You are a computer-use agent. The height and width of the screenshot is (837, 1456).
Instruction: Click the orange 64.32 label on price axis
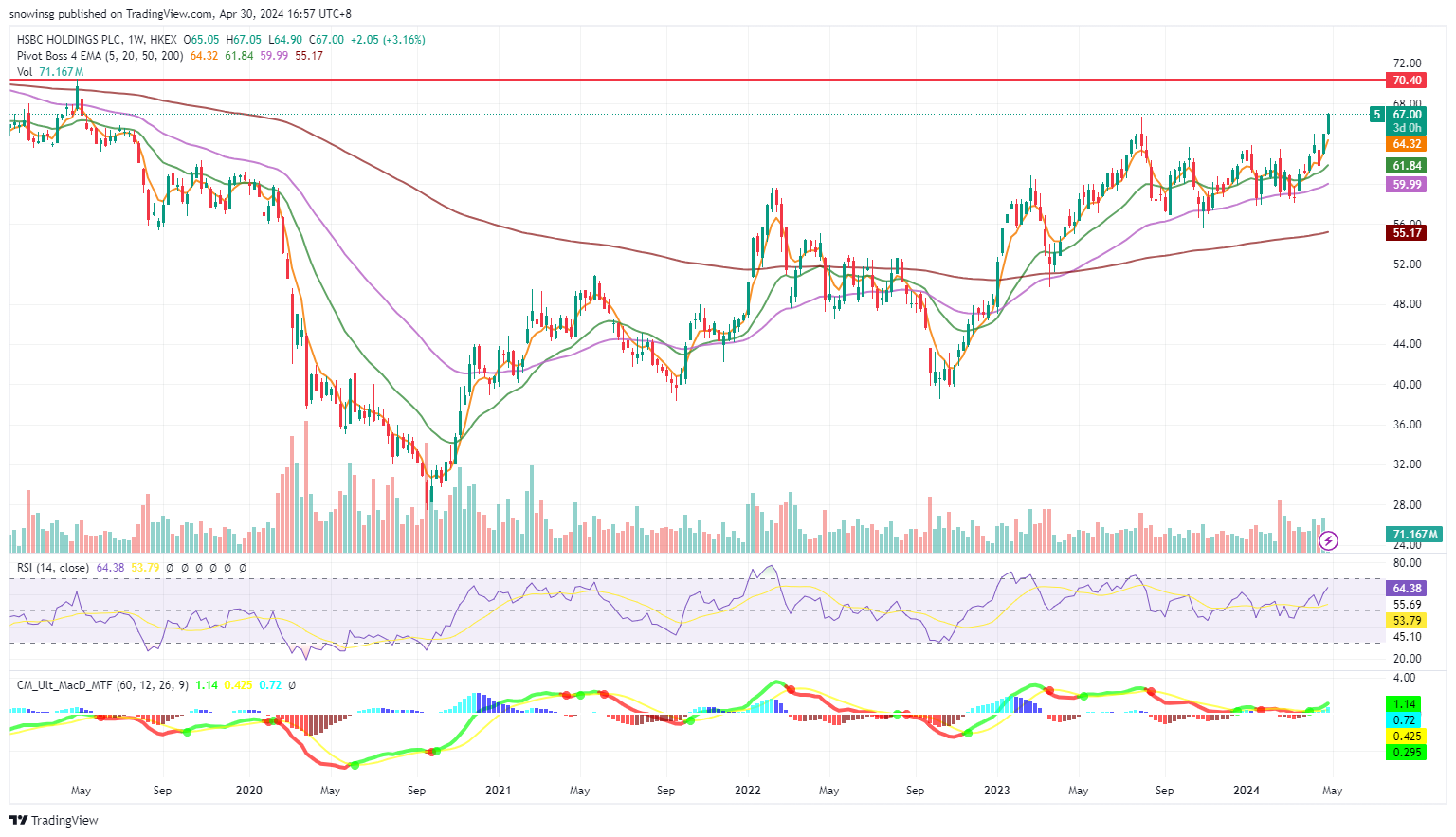click(1407, 144)
